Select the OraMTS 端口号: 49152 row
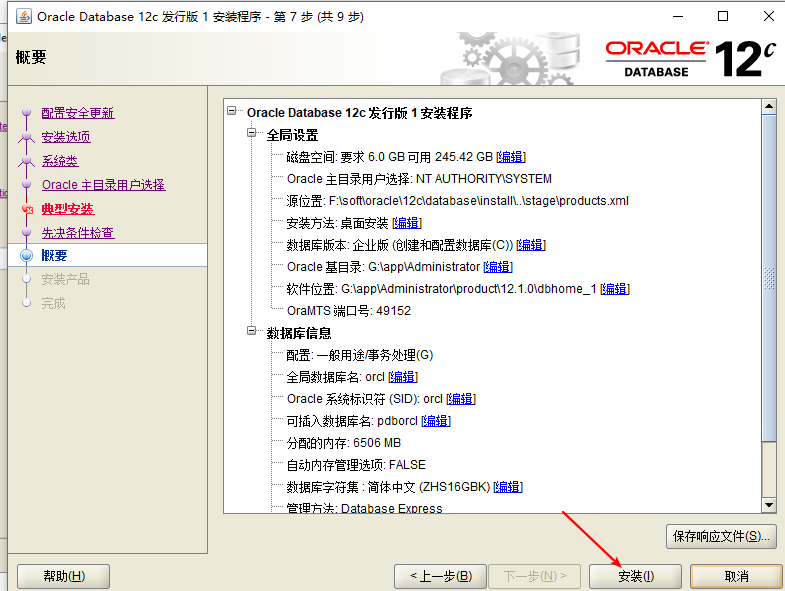Viewport: 785px width, 591px height. pyautogui.click(x=348, y=311)
